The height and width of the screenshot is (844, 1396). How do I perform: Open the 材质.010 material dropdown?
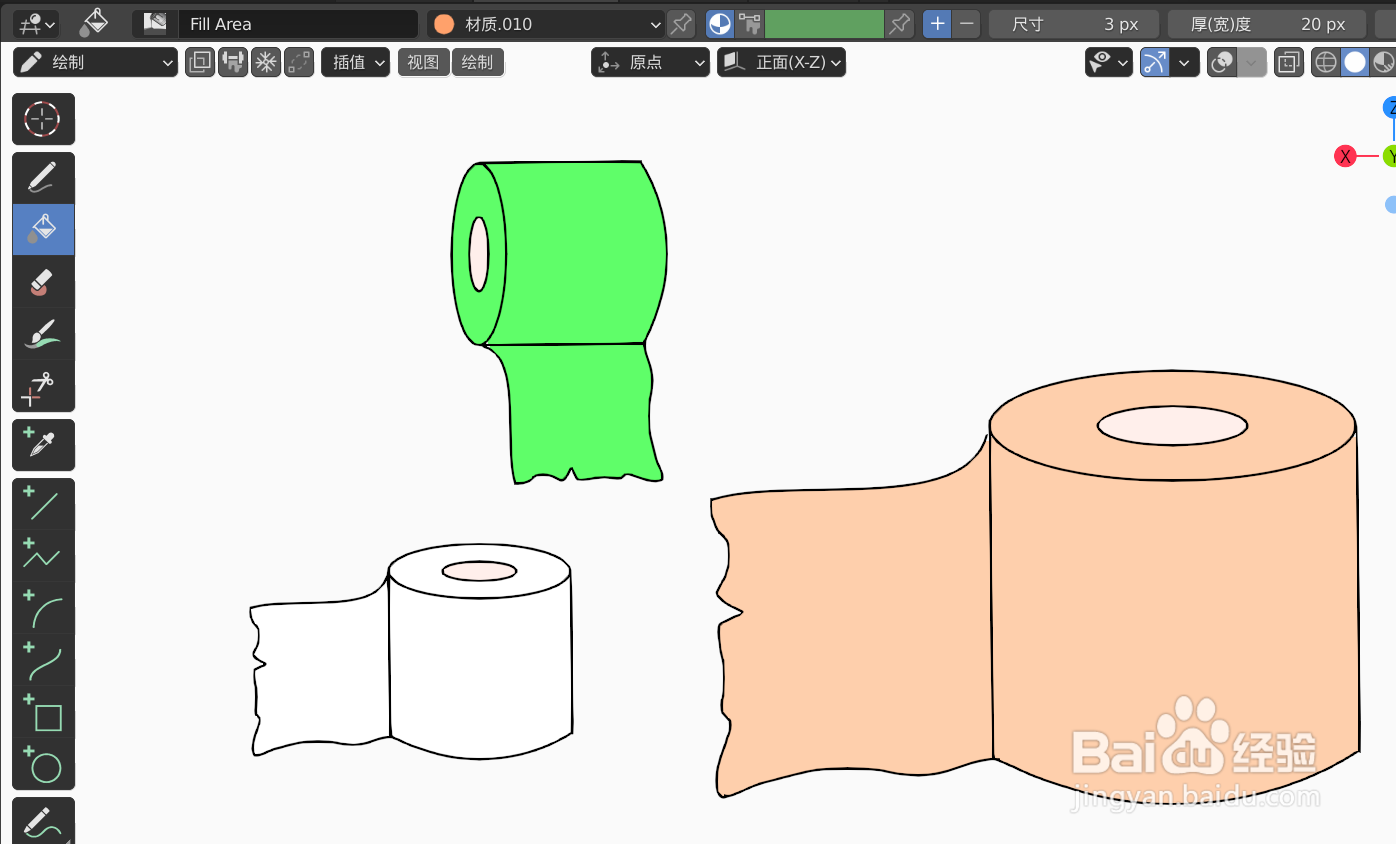click(545, 24)
